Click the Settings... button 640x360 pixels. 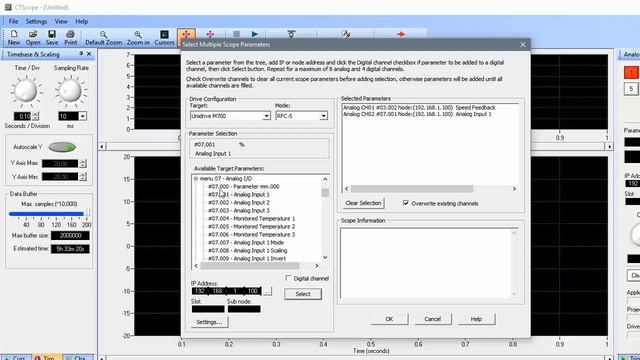pos(209,322)
